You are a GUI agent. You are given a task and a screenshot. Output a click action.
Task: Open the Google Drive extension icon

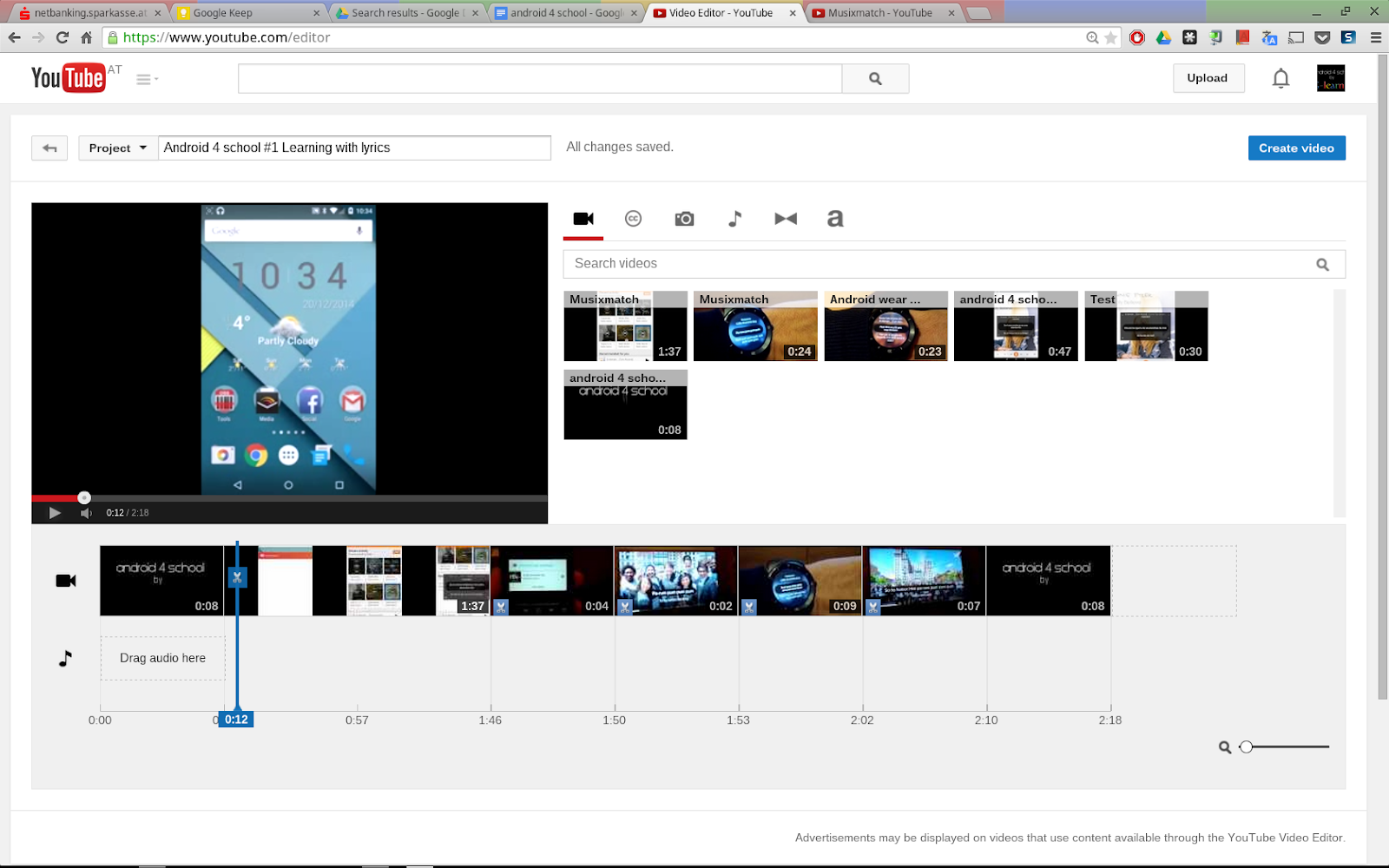pyautogui.click(x=1163, y=37)
